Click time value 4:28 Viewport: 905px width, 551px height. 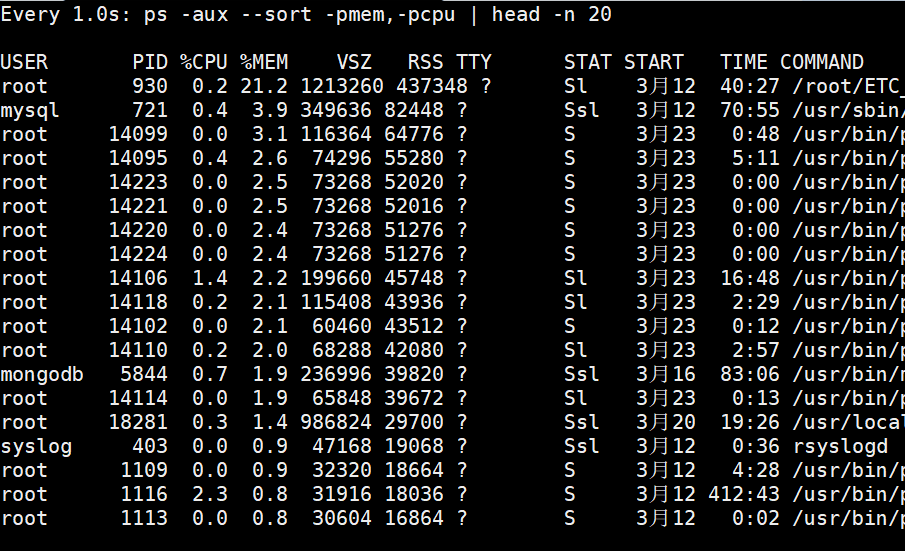[756, 470]
